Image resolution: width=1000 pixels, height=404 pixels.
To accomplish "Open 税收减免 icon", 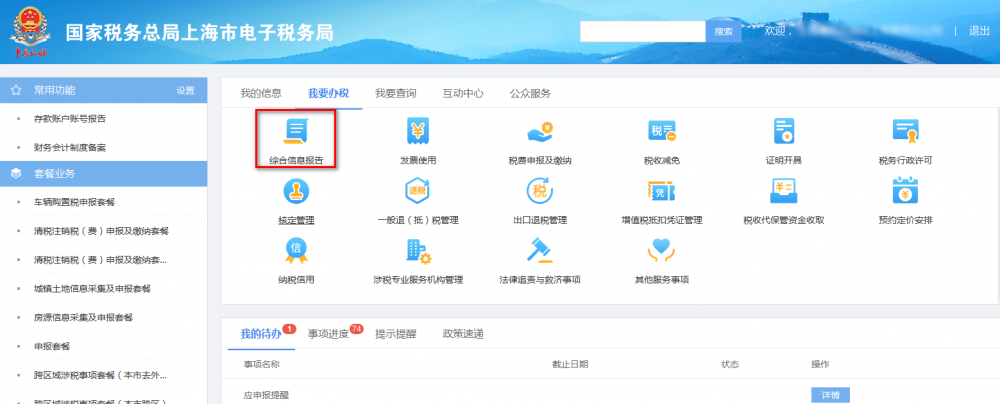I will [661, 131].
